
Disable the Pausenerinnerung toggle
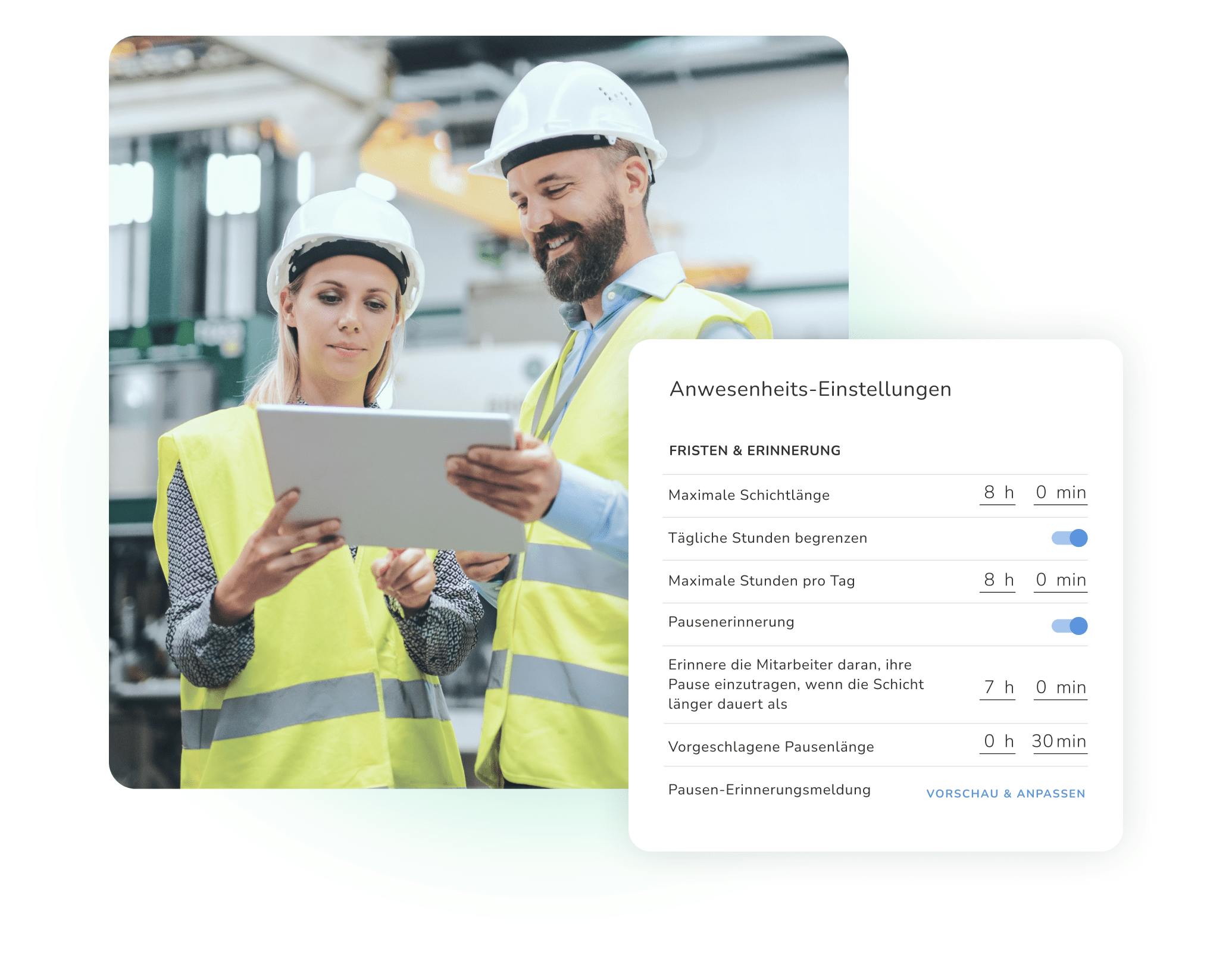(x=1069, y=625)
